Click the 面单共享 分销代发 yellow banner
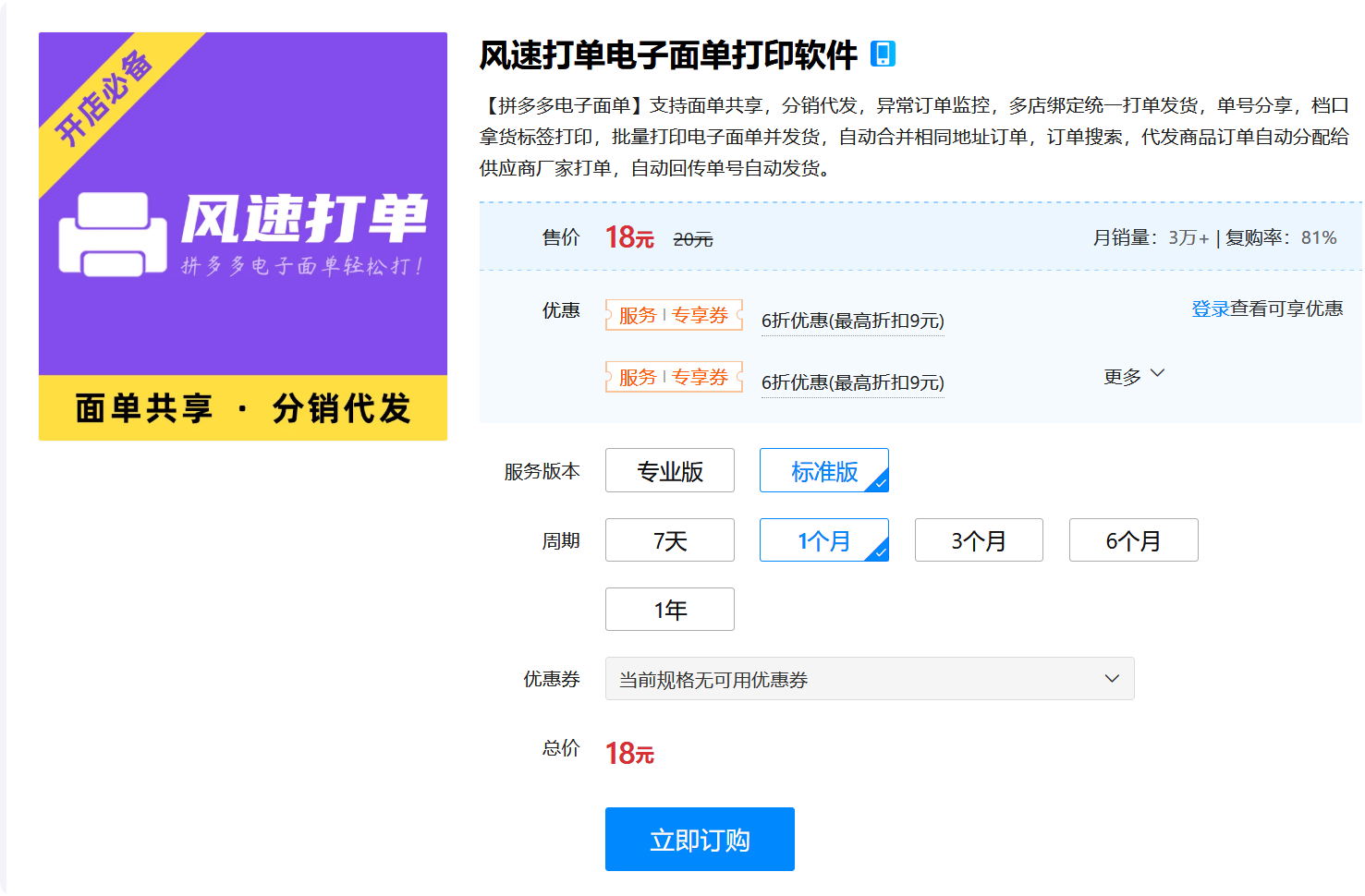 coord(243,407)
